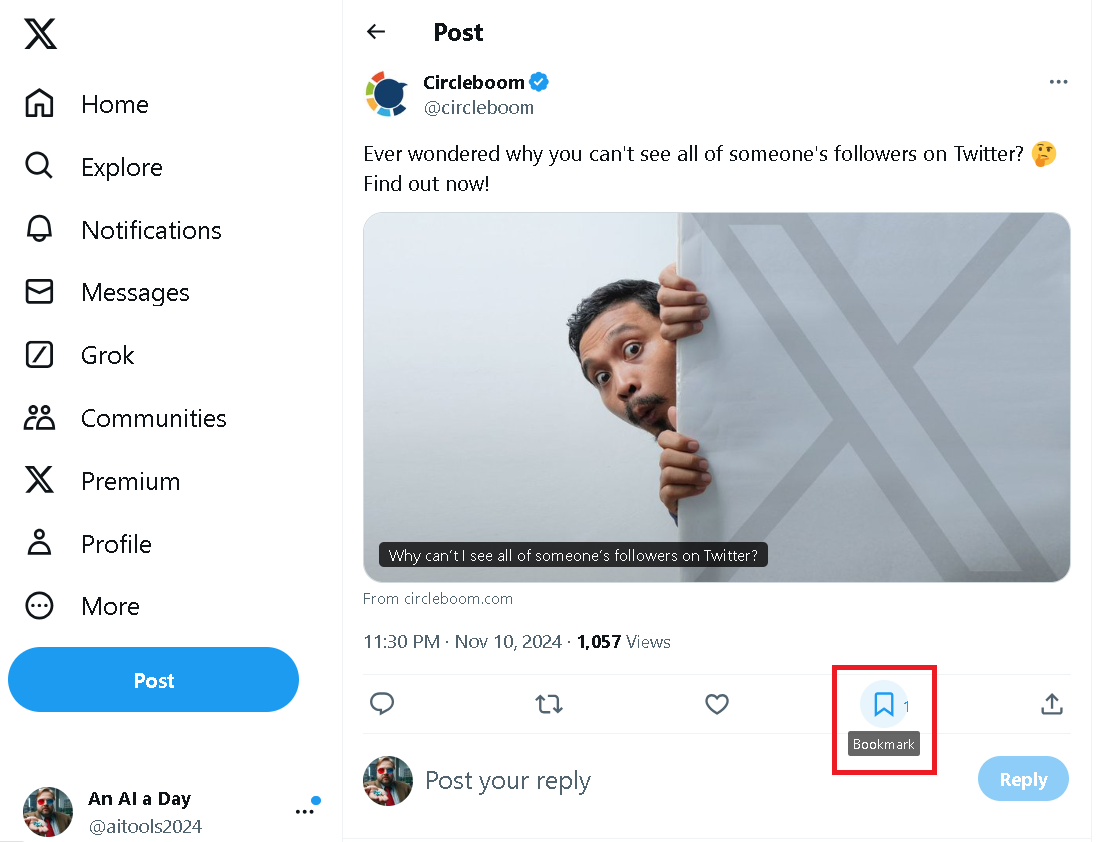This screenshot has height=842, width=1110.
Task: Select the Grok sidebar icon
Action: tap(39, 354)
